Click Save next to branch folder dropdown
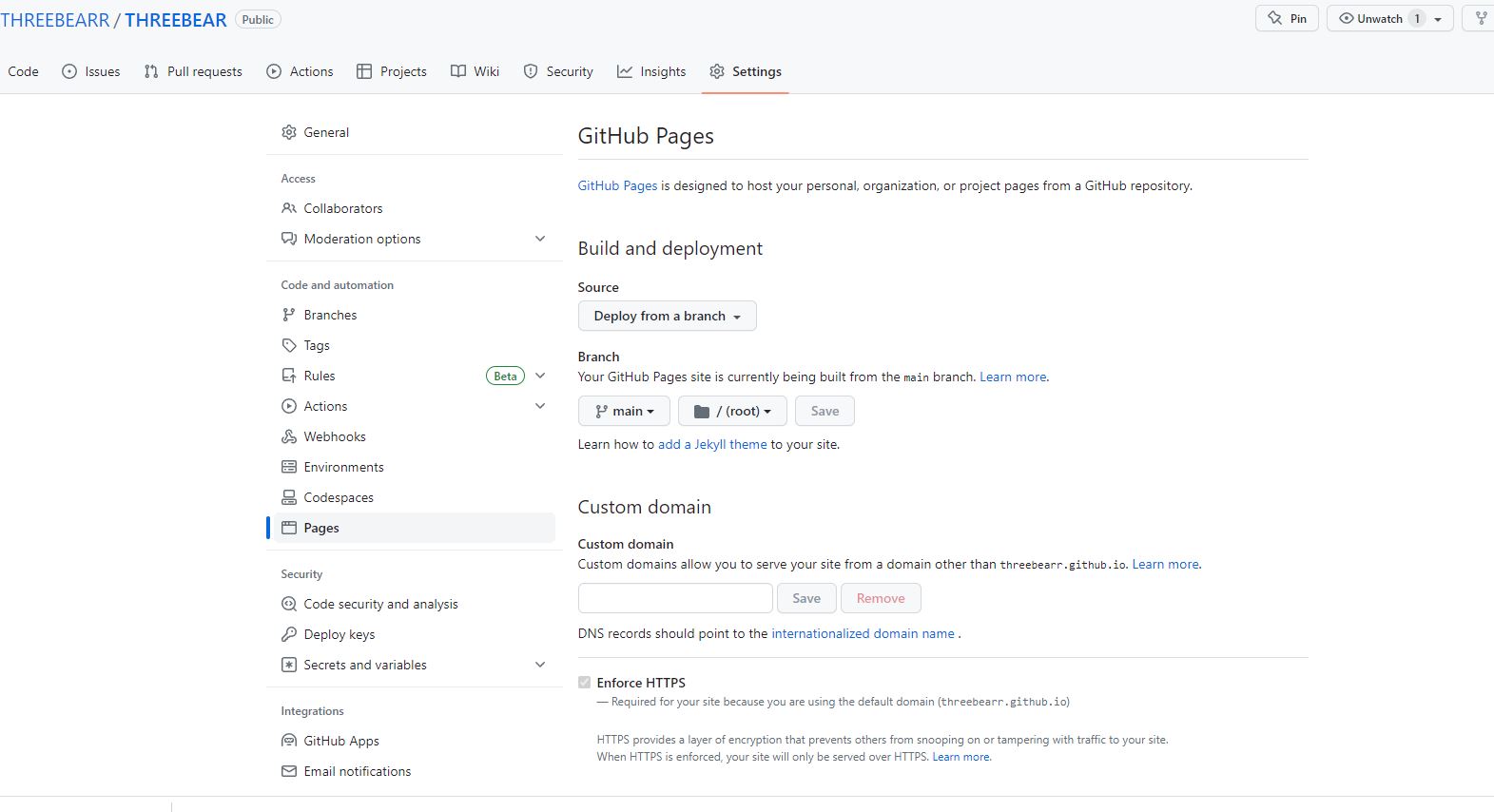 click(825, 411)
